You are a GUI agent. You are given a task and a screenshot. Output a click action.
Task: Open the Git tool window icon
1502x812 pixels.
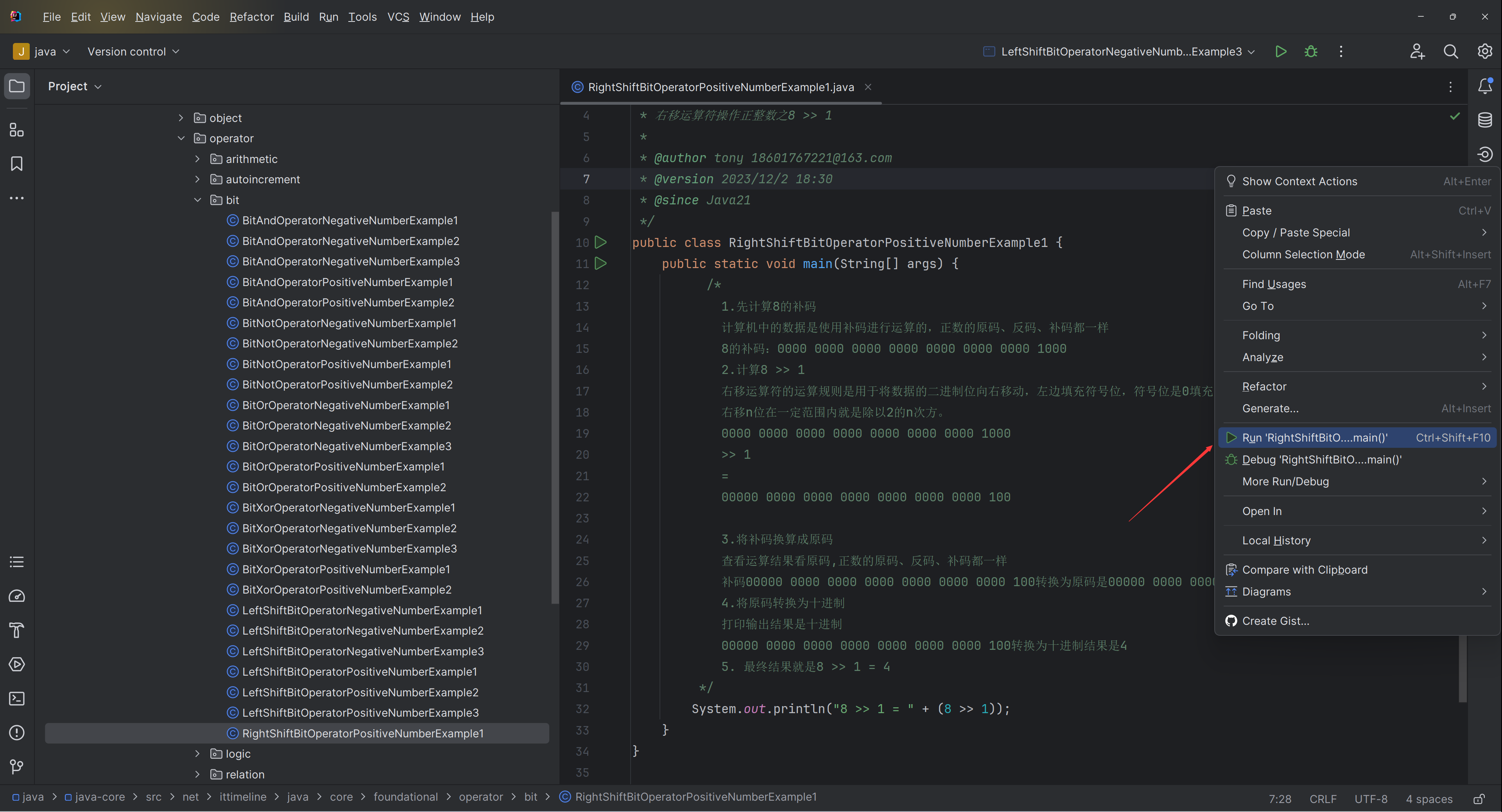(x=17, y=767)
